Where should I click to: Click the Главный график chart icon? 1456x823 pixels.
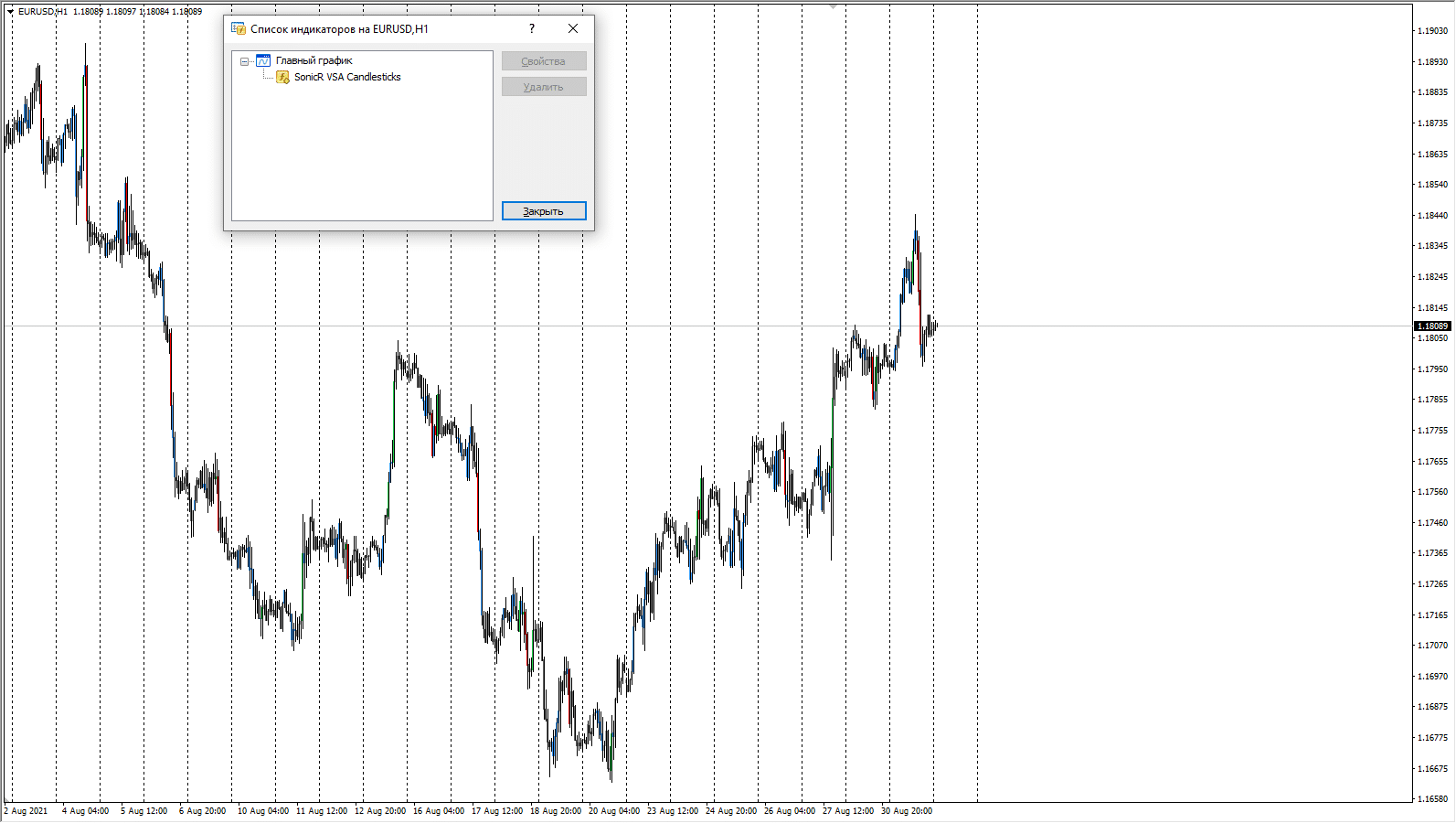click(x=263, y=61)
